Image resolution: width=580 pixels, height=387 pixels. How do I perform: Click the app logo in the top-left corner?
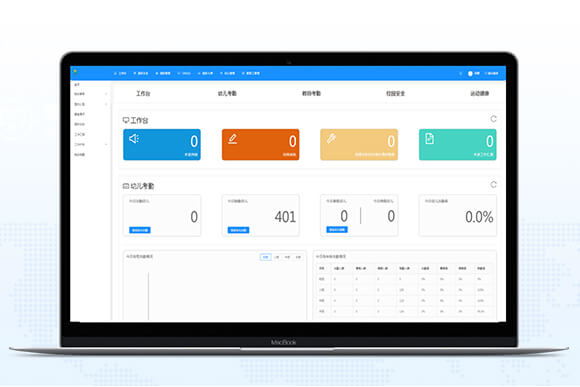coord(75,71)
